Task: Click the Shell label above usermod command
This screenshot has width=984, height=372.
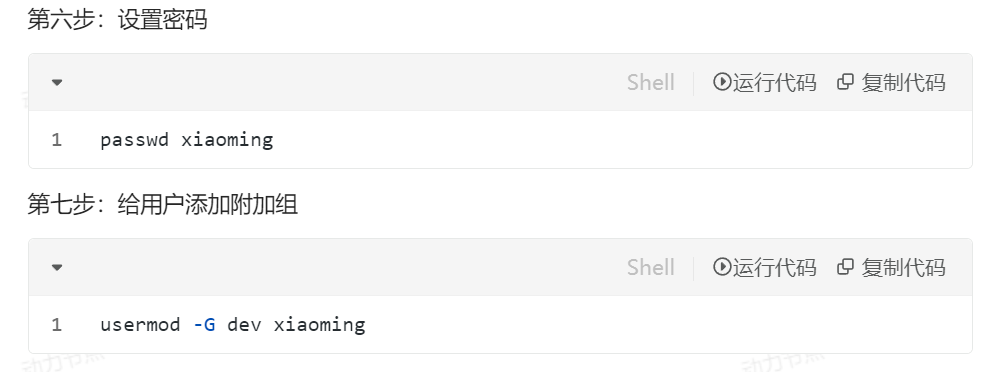Action: [x=650, y=267]
